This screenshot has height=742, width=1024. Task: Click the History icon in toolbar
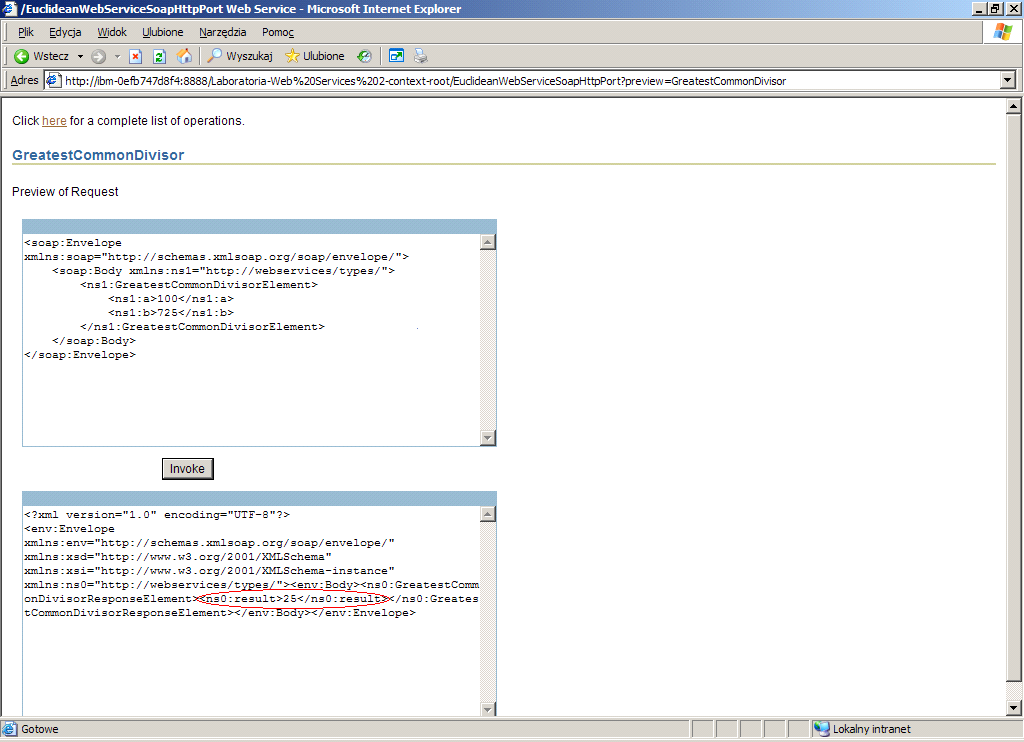pyautogui.click(x=364, y=57)
